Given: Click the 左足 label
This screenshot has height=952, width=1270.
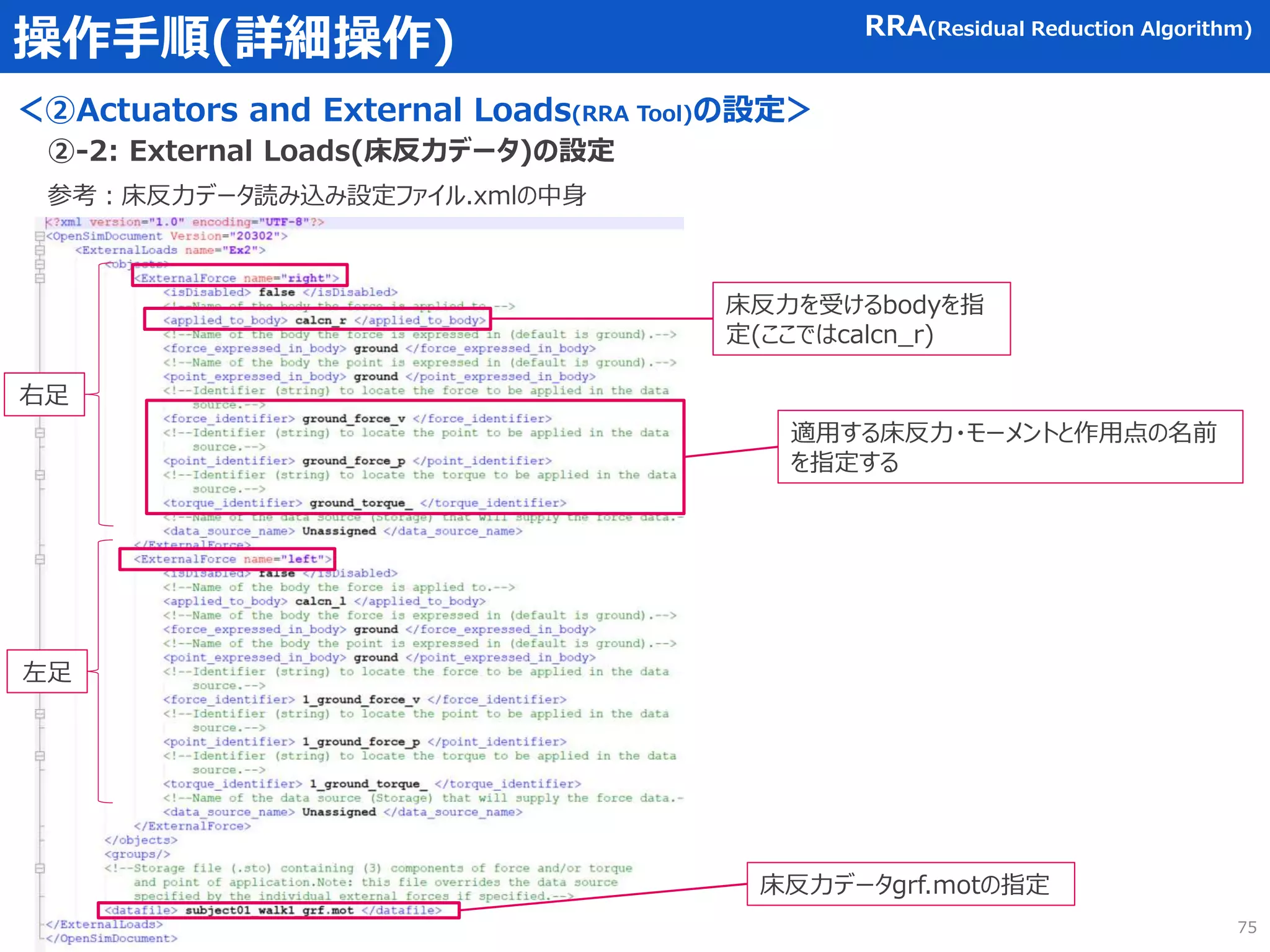Looking at the screenshot, I should pos(47,671).
